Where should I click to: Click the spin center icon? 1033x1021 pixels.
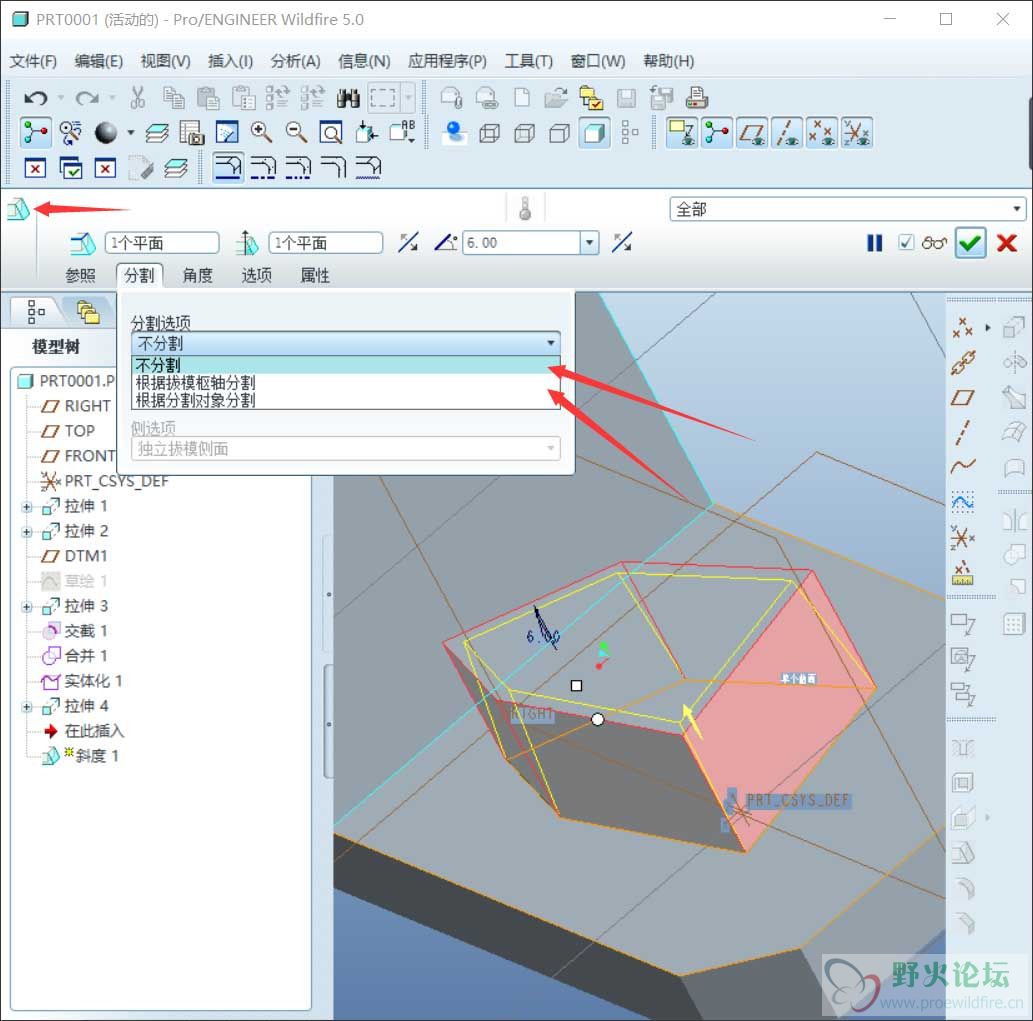(x=35, y=133)
